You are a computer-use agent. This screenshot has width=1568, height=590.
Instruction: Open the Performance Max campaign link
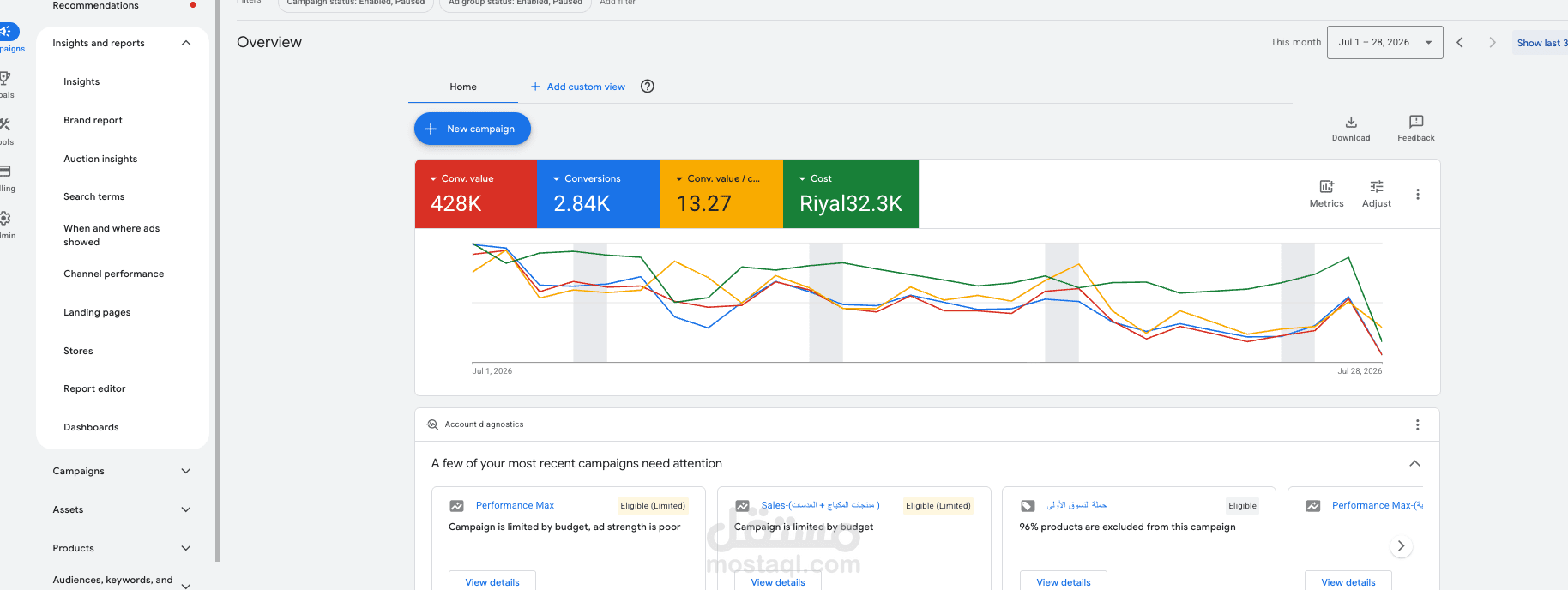point(515,505)
